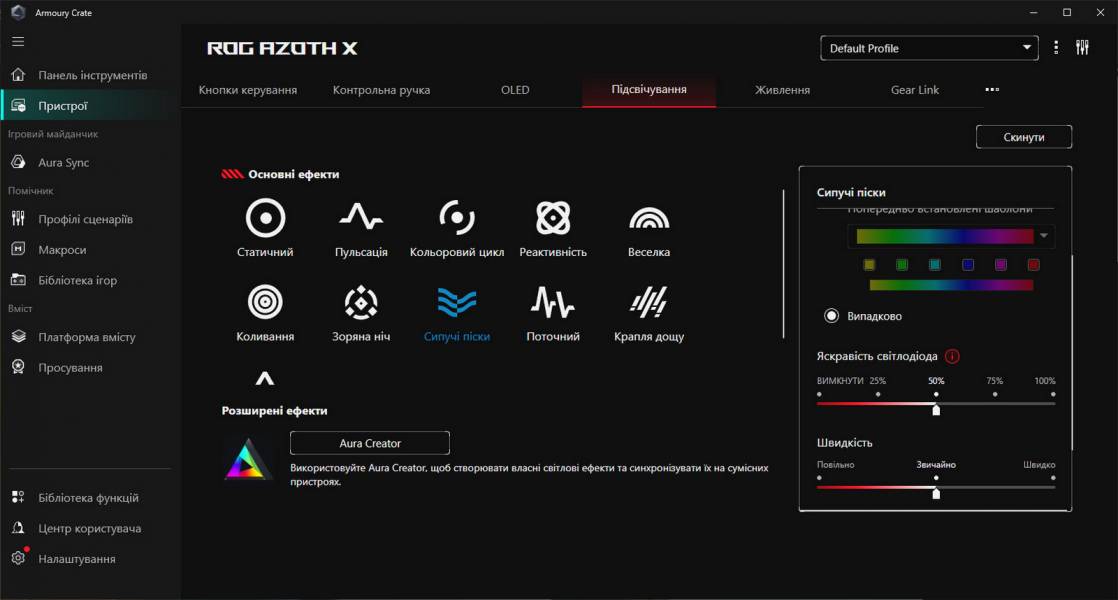Image resolution: width=1118 pixels, height=600 pixels.
Task: Select the Випадково radio option
Action: pos(831,314)
